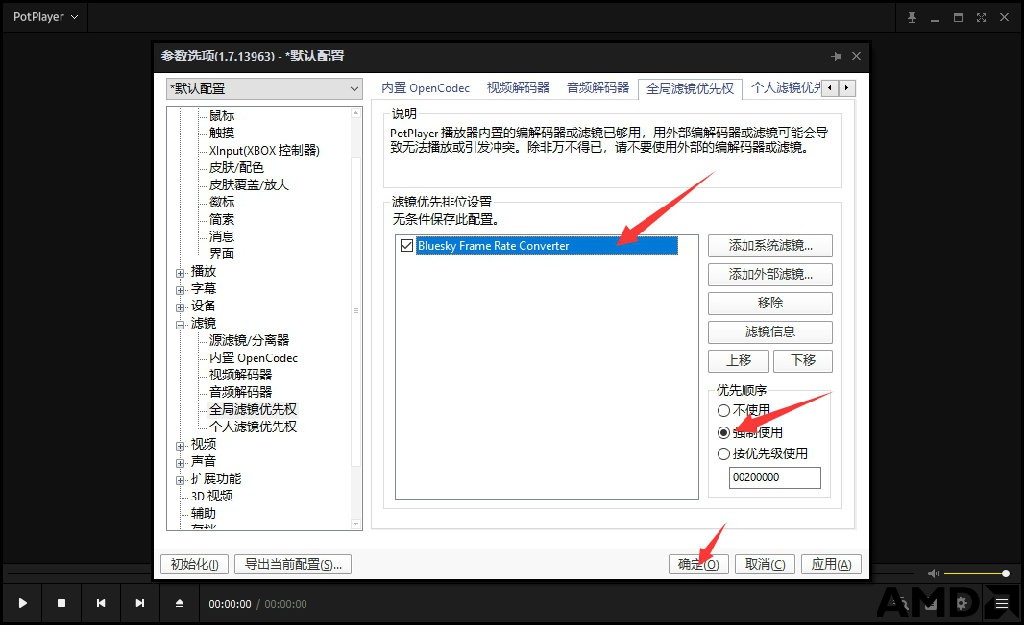Screen dimensions: 1024x625
Task: Expand the 播放 tree node
Action: [x=180, y=273]
